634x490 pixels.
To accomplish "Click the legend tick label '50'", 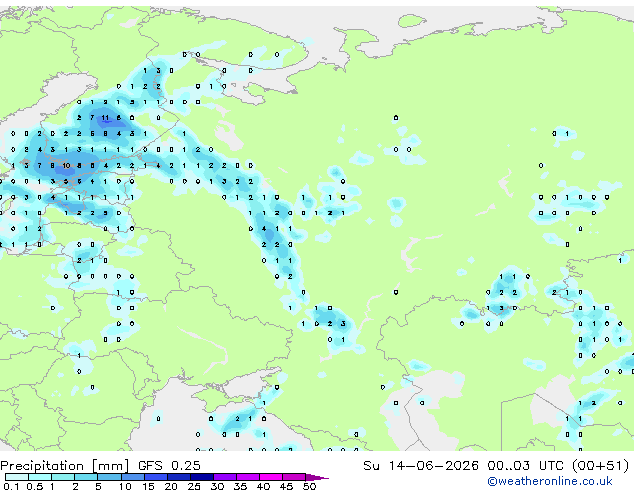I will 309,486.
